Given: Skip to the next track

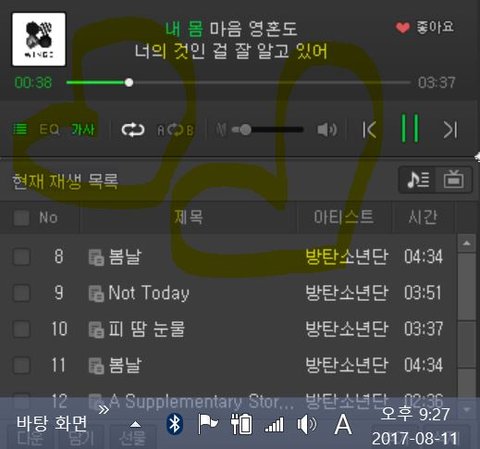Looking at the screenshot, I should [451, 129].
